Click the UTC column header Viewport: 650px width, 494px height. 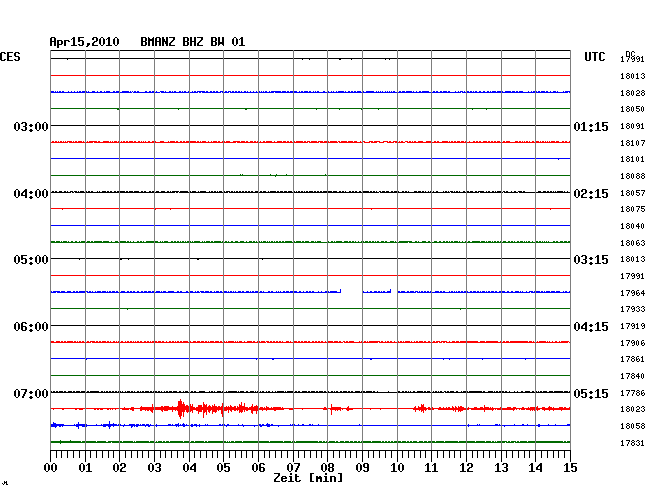point(595,57)
